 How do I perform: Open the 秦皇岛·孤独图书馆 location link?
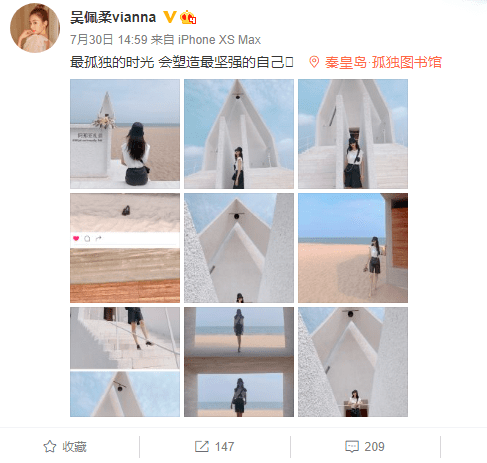[383, 62]
